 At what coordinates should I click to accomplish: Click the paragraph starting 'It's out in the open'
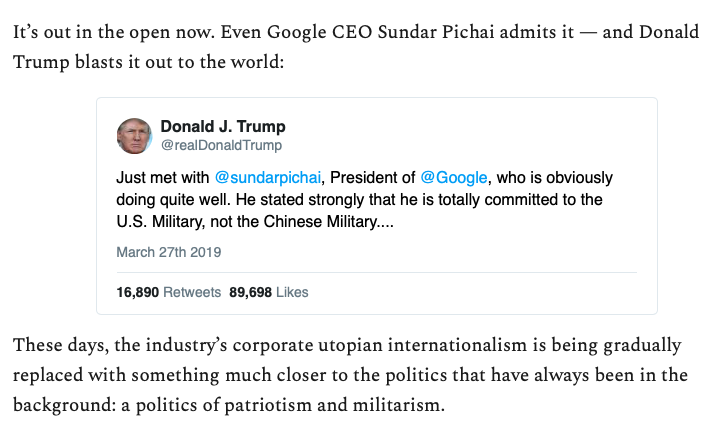tap(356, 47)
